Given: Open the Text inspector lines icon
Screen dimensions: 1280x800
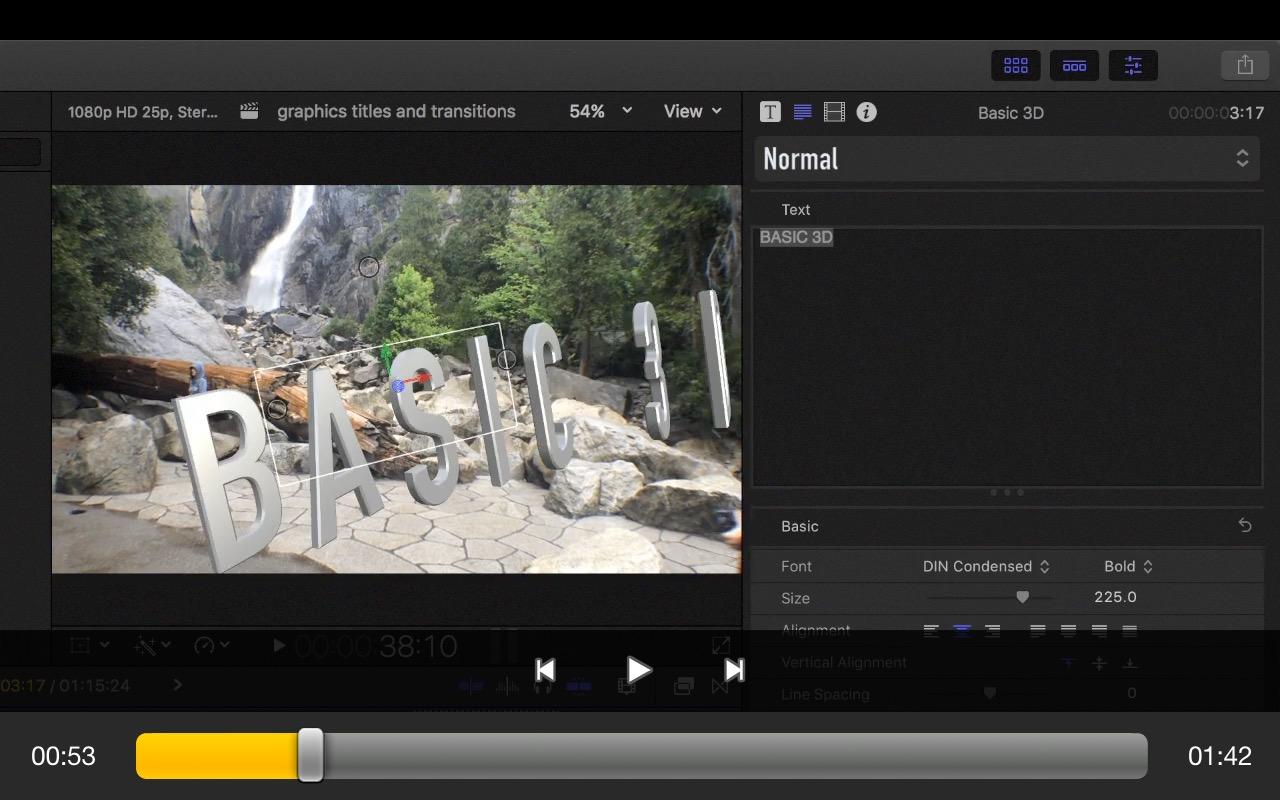Looking at the screenshot, I should tap(802, 112).
